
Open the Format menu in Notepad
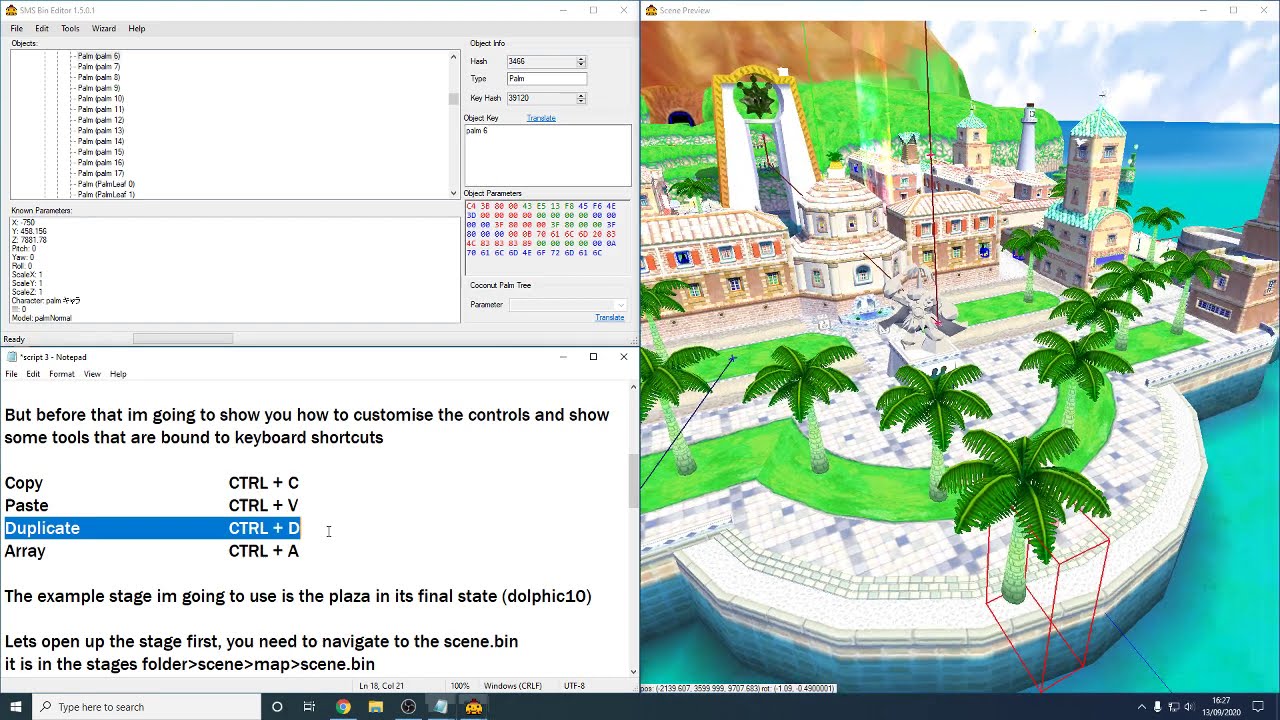(x=62, y=374)
